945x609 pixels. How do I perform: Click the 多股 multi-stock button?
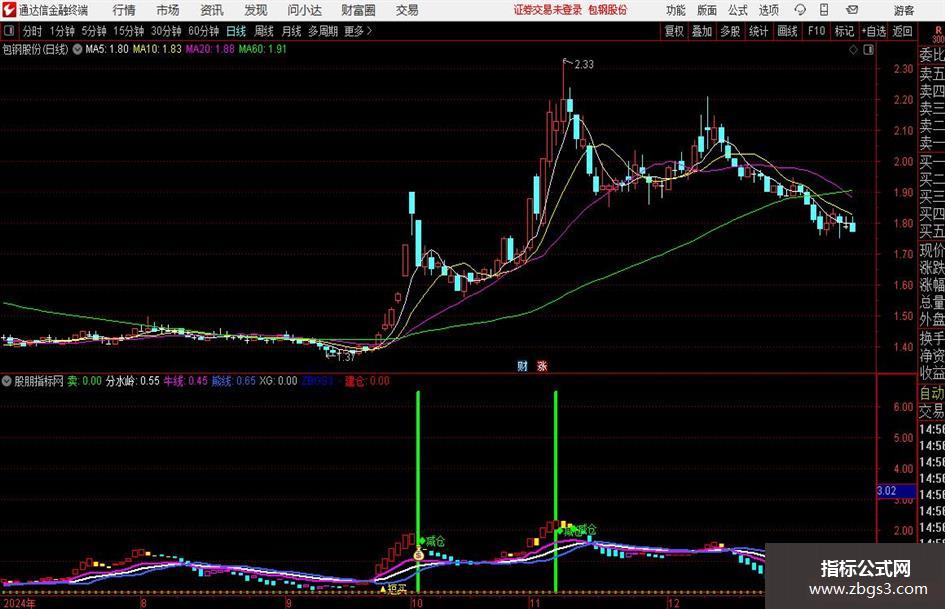point(730,31)
